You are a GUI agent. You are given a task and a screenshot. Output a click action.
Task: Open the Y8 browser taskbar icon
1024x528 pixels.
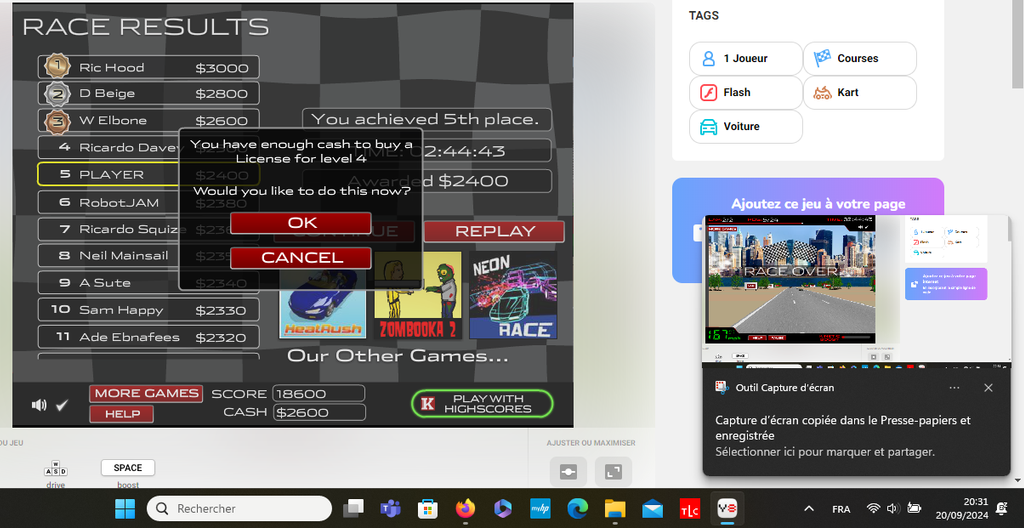tap(727, 508)
